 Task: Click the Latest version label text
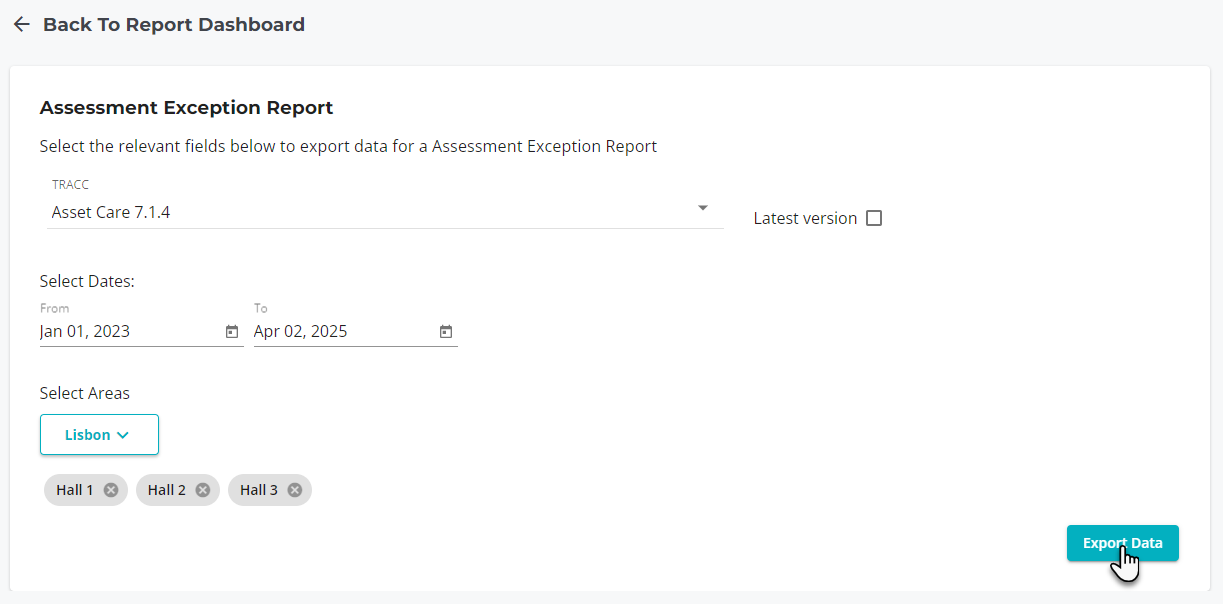click(x=805, y=218)
